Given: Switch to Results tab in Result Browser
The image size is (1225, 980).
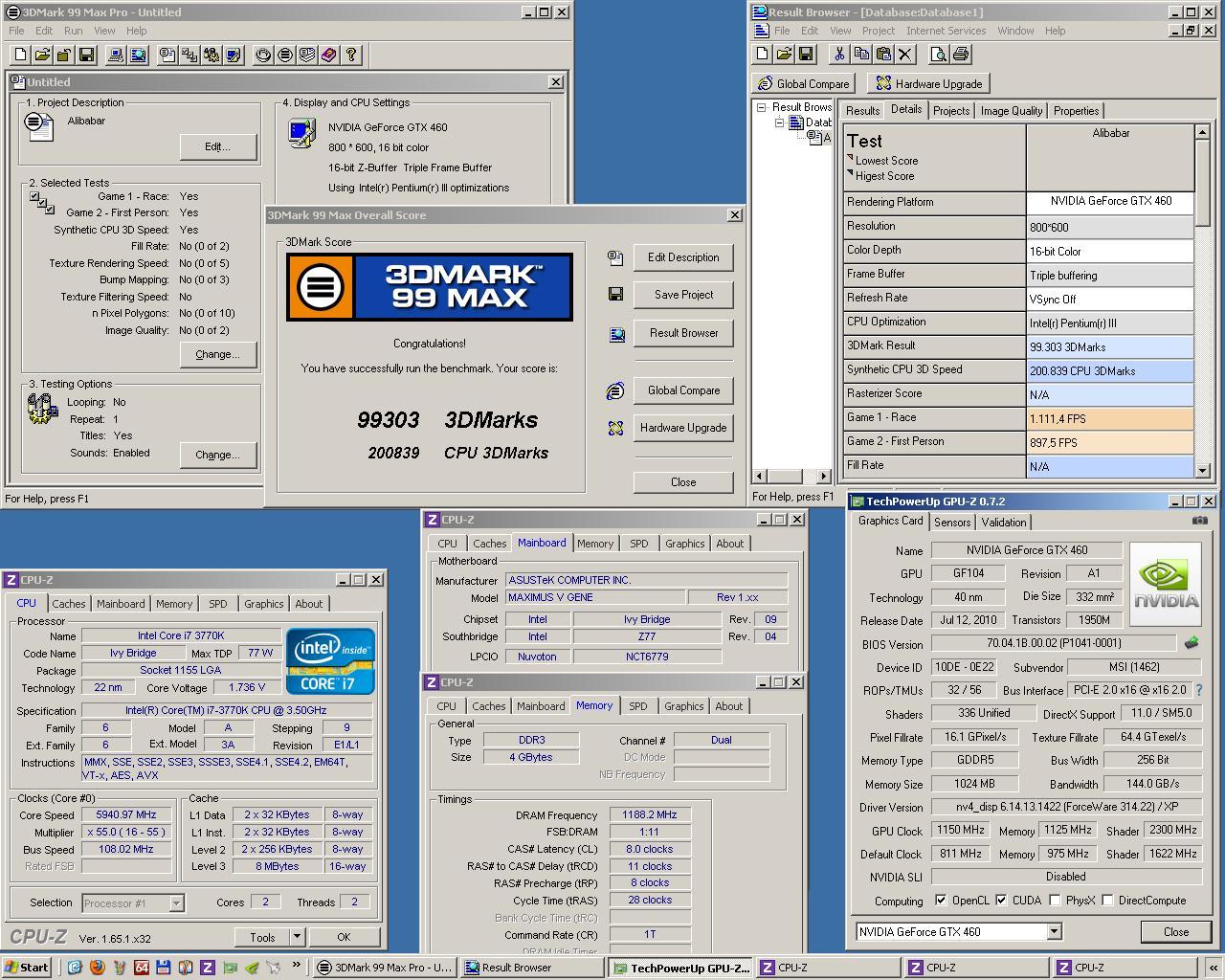Looking at the screenshot, I should 862,111.
